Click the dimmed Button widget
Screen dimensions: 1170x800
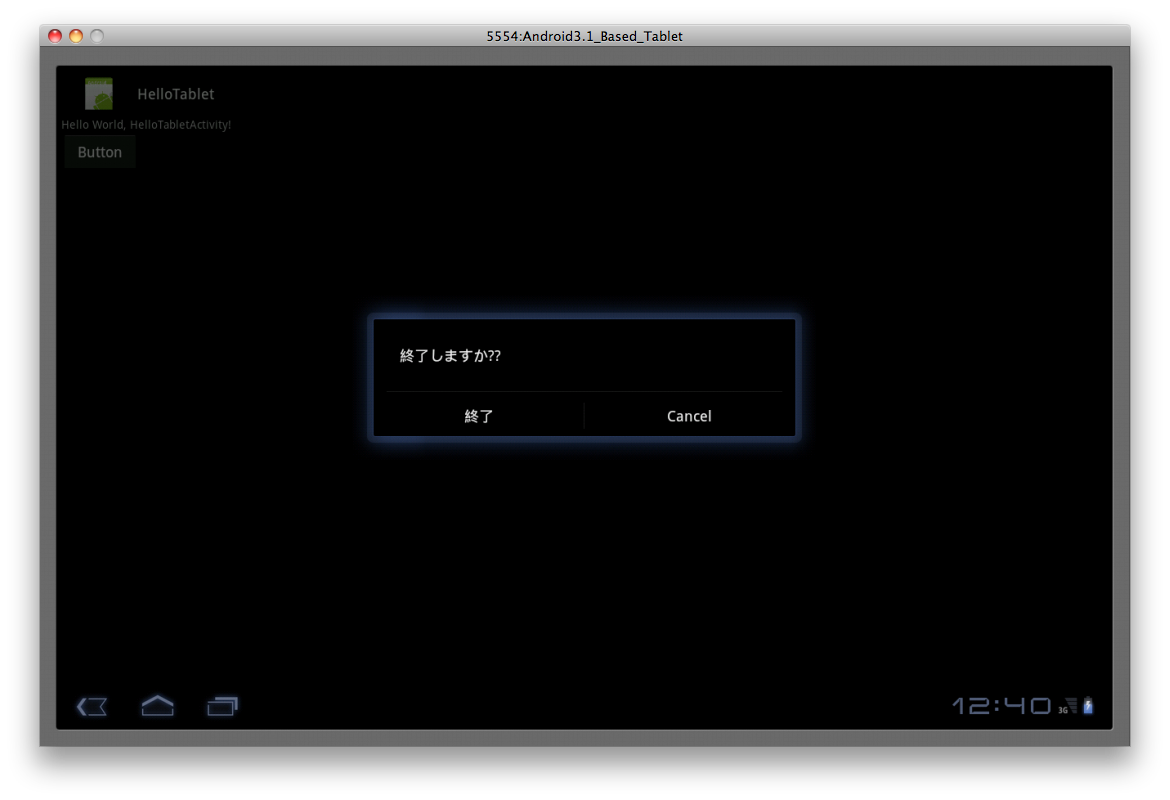coord(99,152)
